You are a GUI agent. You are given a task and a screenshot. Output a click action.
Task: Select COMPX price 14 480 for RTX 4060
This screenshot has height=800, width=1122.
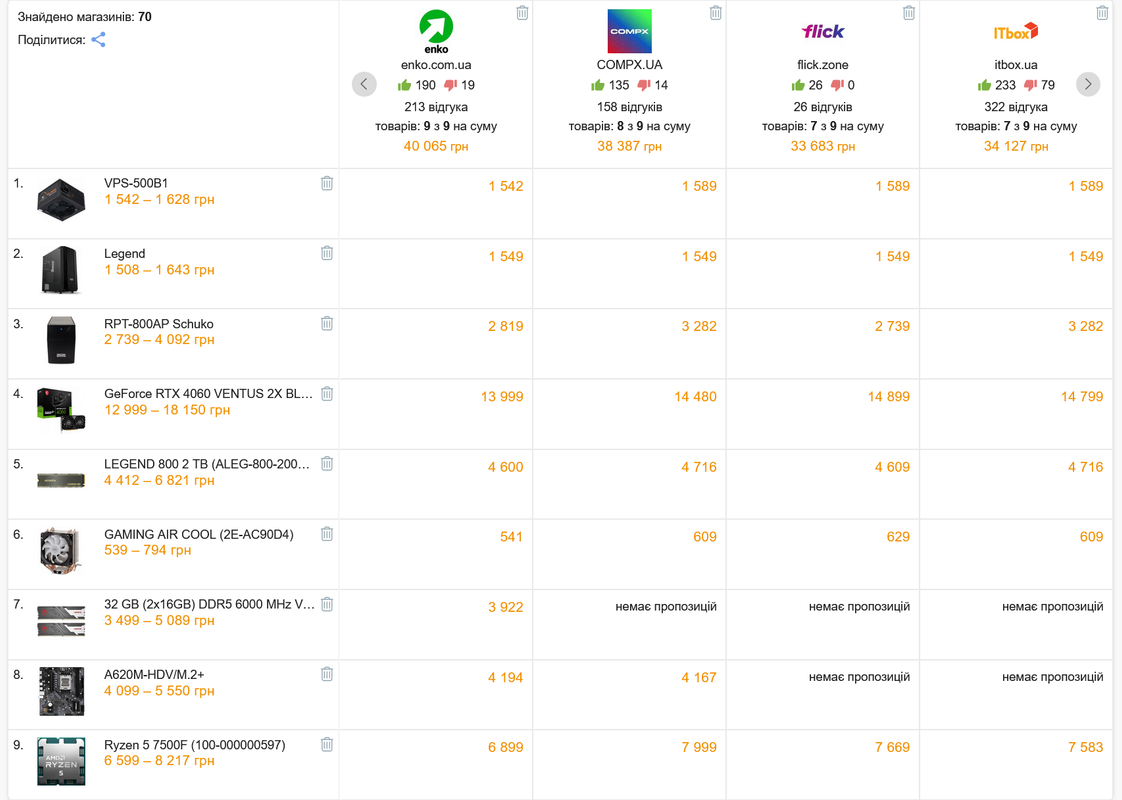[695, 396]
